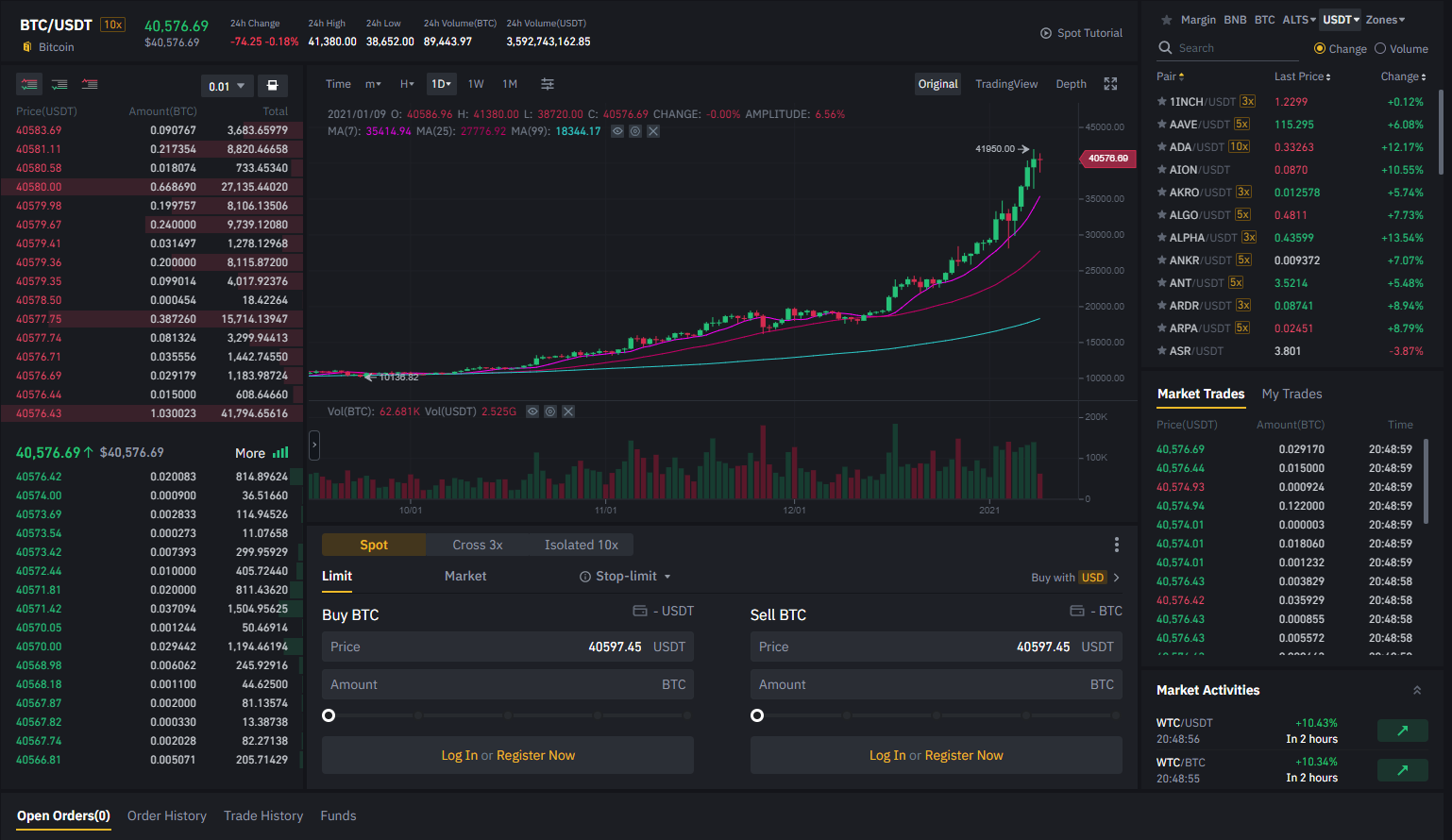This screenshot has width=1452, height=840.
Task: Expand chart to fullscreen
Action: pos(1110,84)
